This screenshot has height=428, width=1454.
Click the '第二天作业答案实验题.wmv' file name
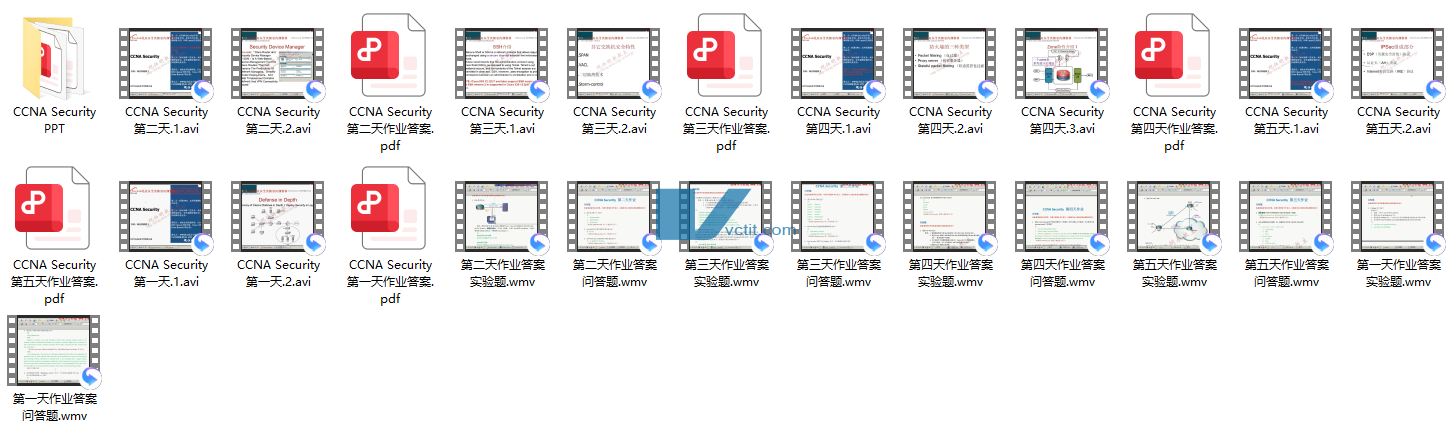pyautogui.click(x=503, y=273)
